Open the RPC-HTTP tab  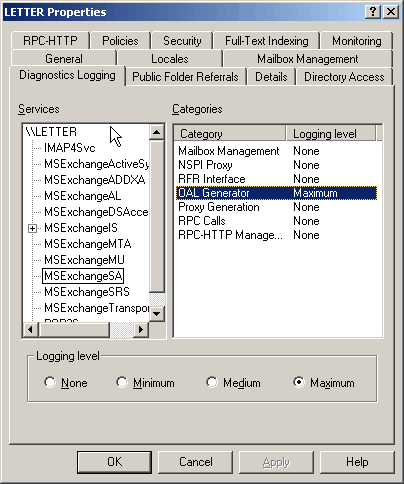pyautogui.click(x=50, y=41)
